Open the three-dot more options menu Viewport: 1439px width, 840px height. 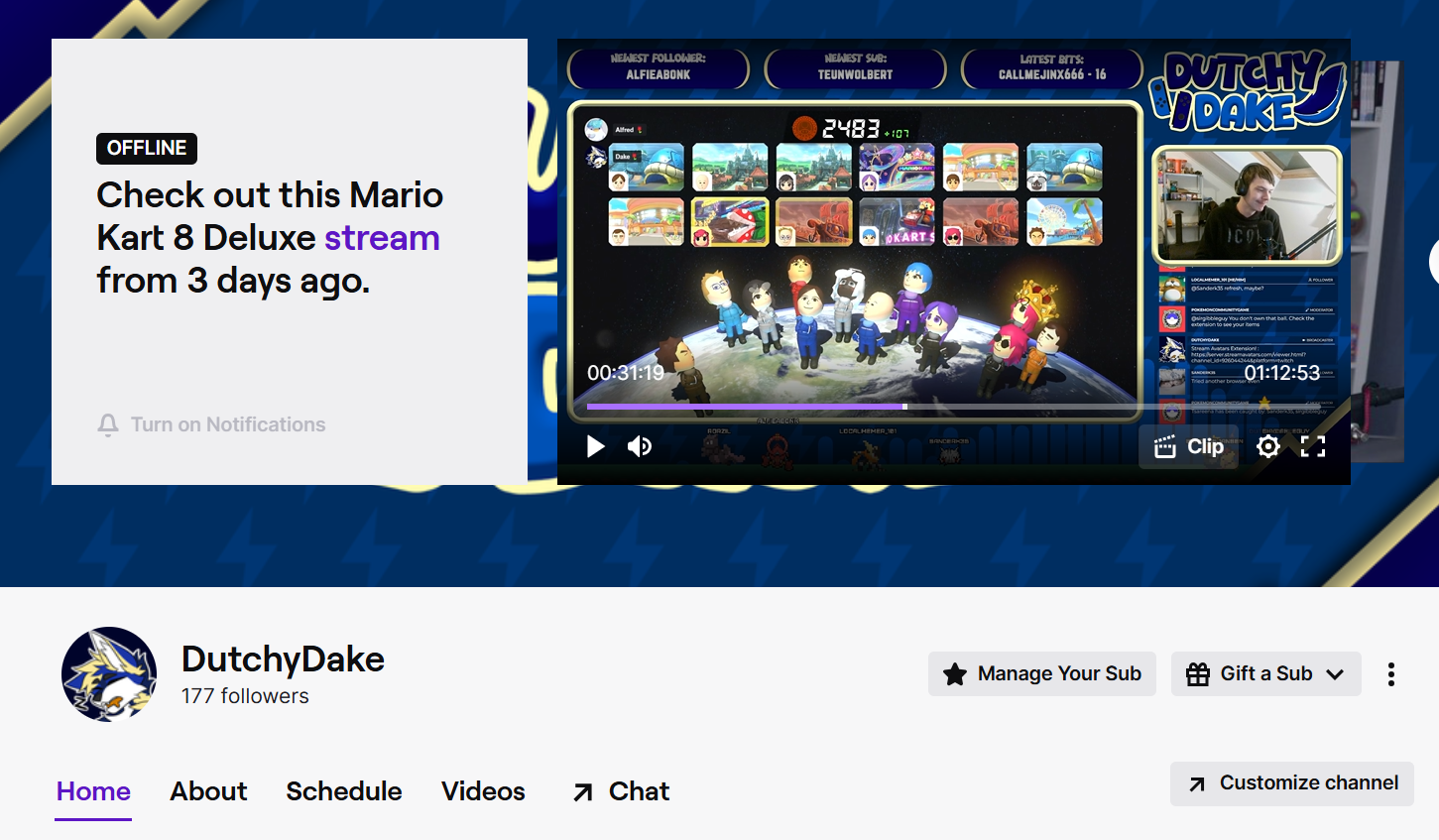click(1391, 674)
